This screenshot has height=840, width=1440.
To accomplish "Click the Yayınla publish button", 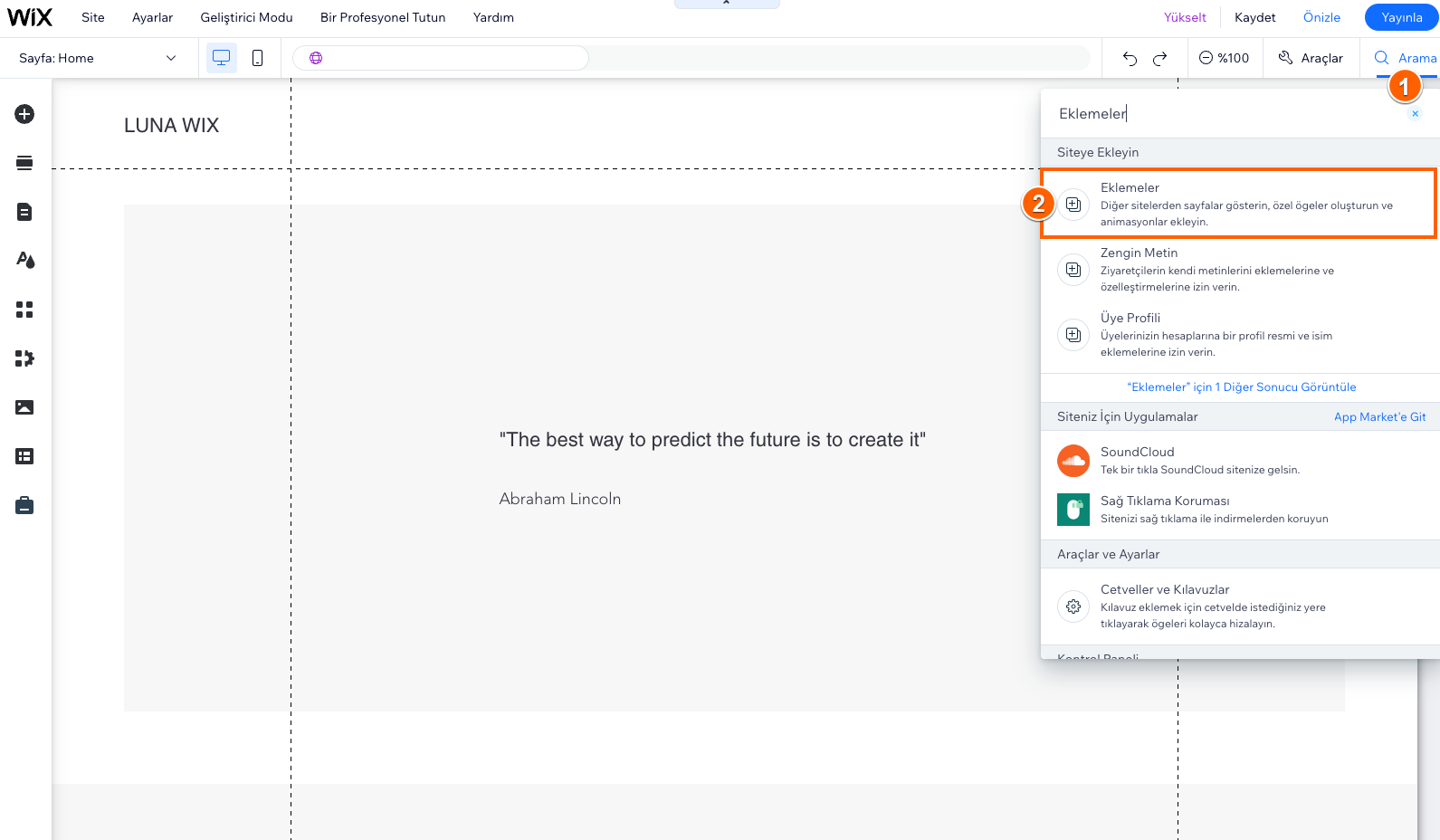I will (1402, 17).
